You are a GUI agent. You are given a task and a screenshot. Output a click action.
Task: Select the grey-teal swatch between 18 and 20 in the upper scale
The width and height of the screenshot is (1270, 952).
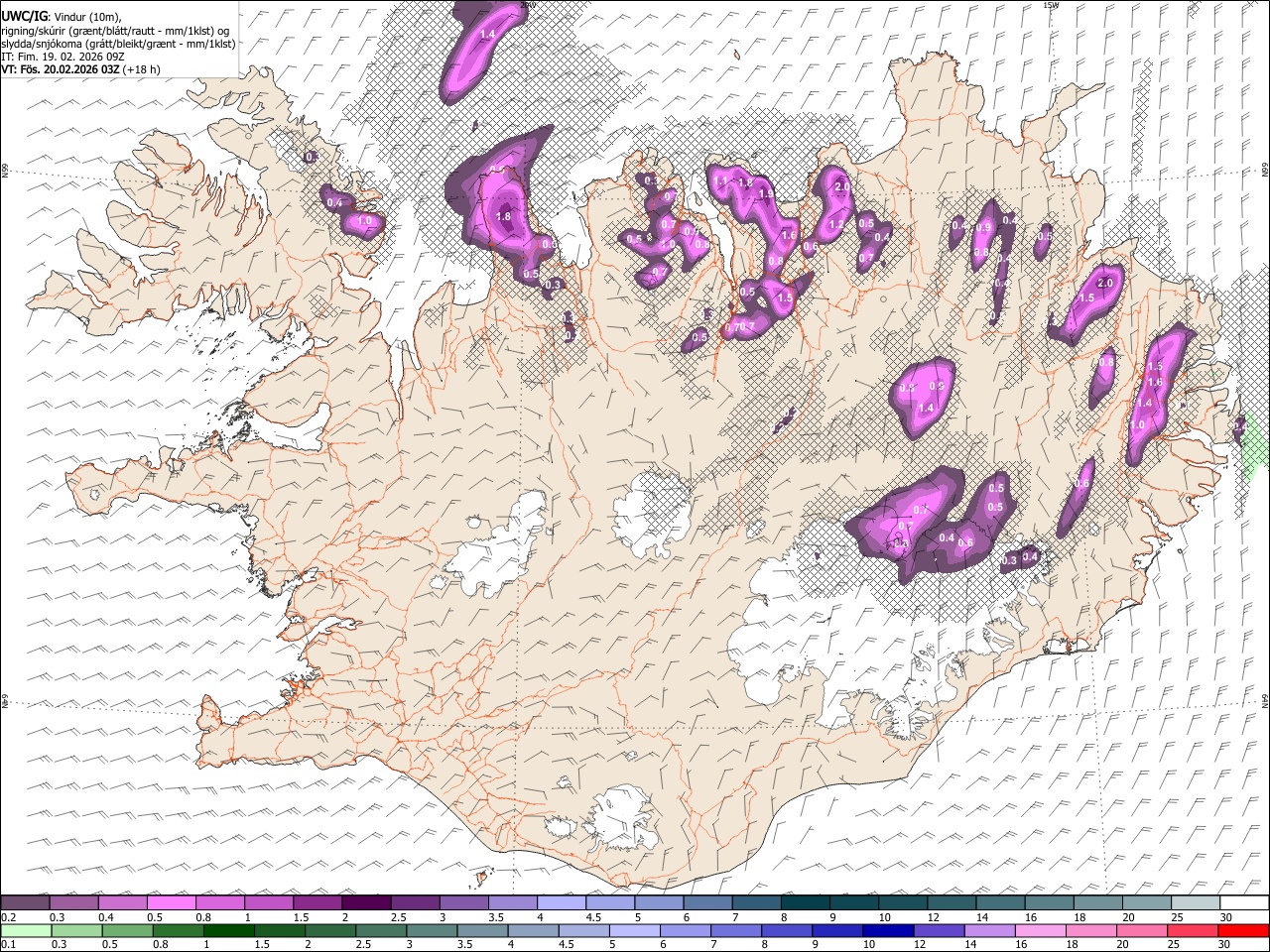pos(1096,902)
